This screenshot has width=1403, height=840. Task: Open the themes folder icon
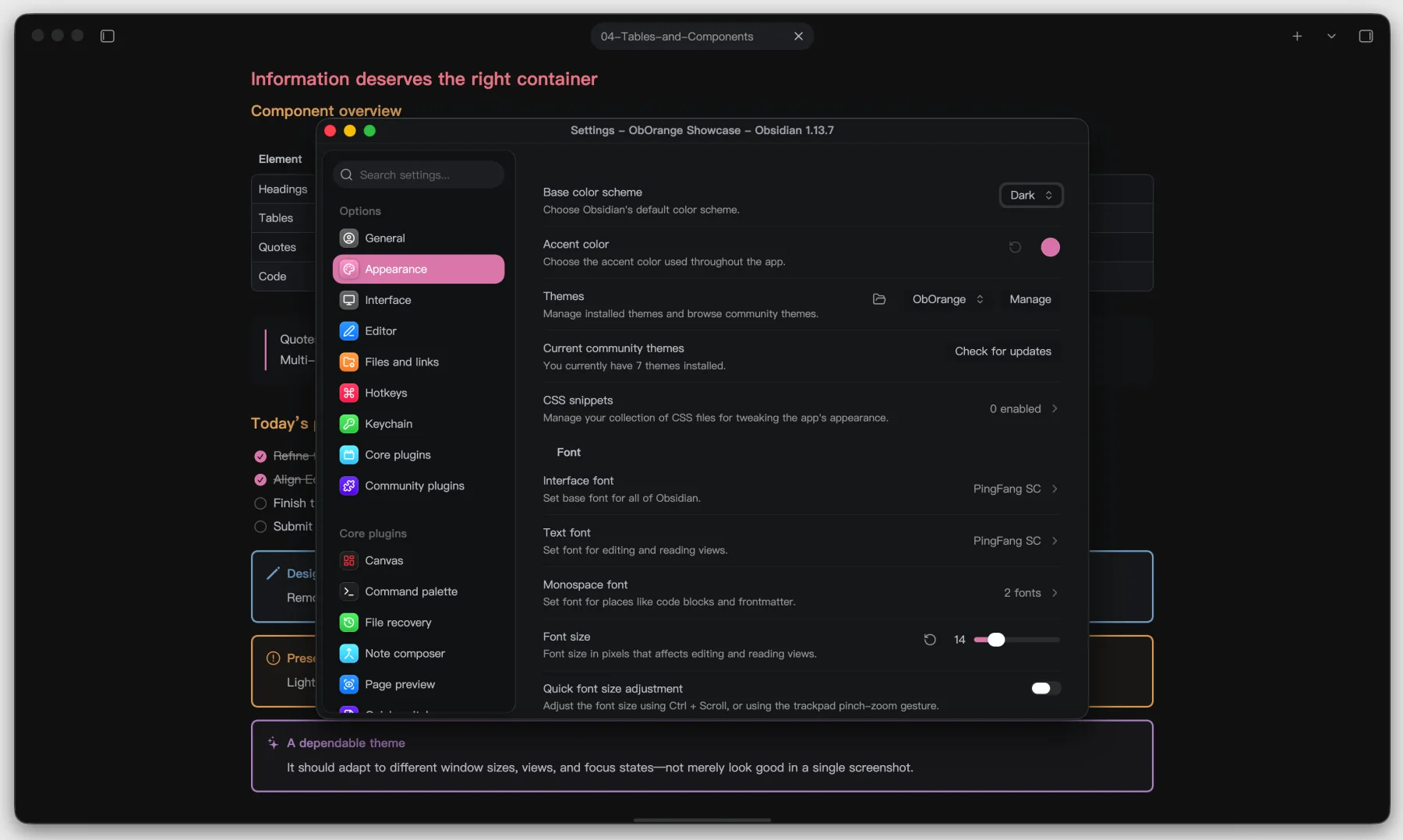coord(879,299)
